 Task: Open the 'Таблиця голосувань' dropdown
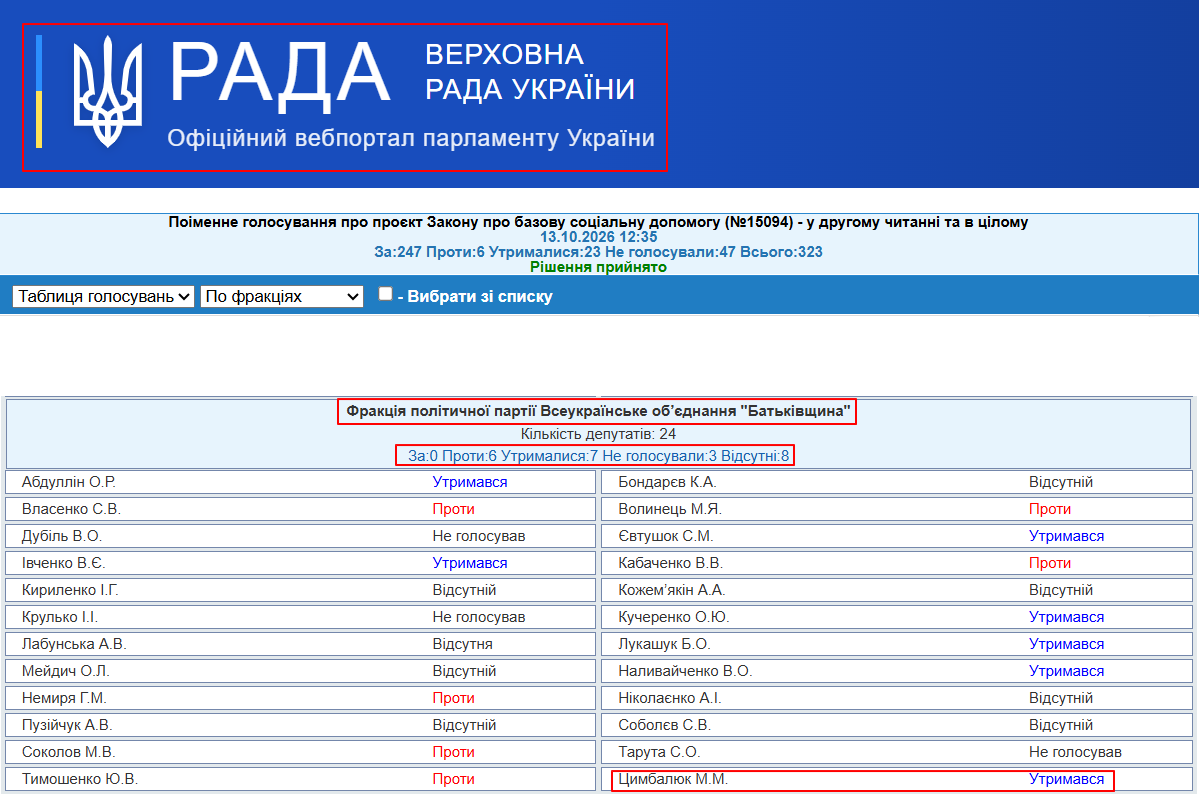(103, 297)
